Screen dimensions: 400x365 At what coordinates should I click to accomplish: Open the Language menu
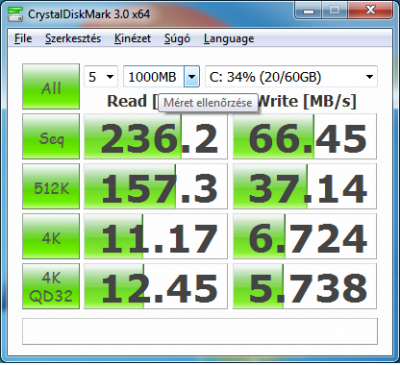click(x=229, y=38)
